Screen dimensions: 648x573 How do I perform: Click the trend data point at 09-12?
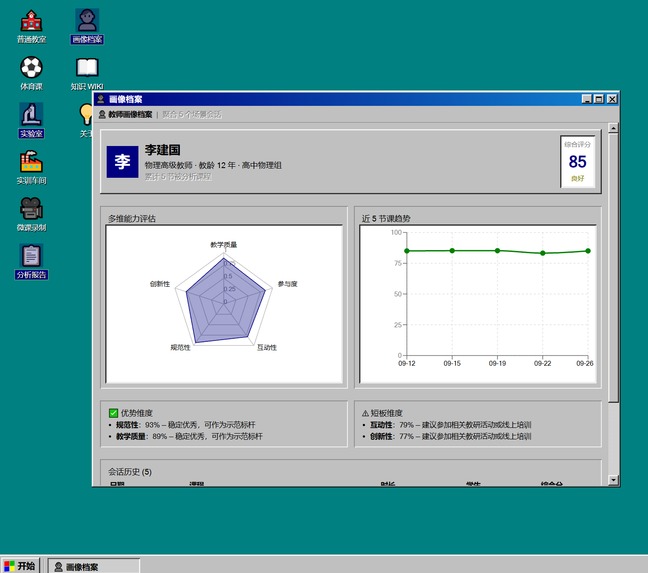tap(407, 251)
